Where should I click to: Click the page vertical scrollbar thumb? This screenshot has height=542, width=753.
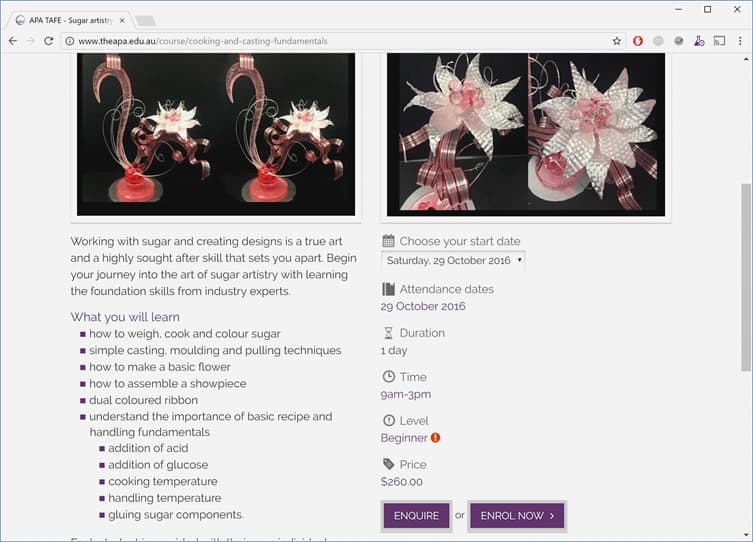tap(745, 300)
